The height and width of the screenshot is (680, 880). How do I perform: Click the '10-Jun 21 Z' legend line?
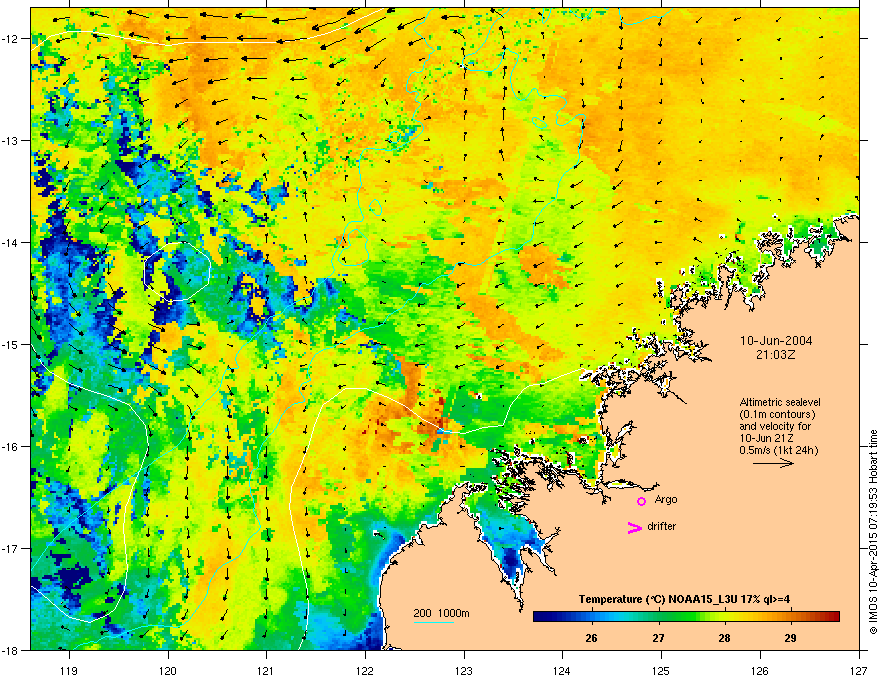coord(766,438)
